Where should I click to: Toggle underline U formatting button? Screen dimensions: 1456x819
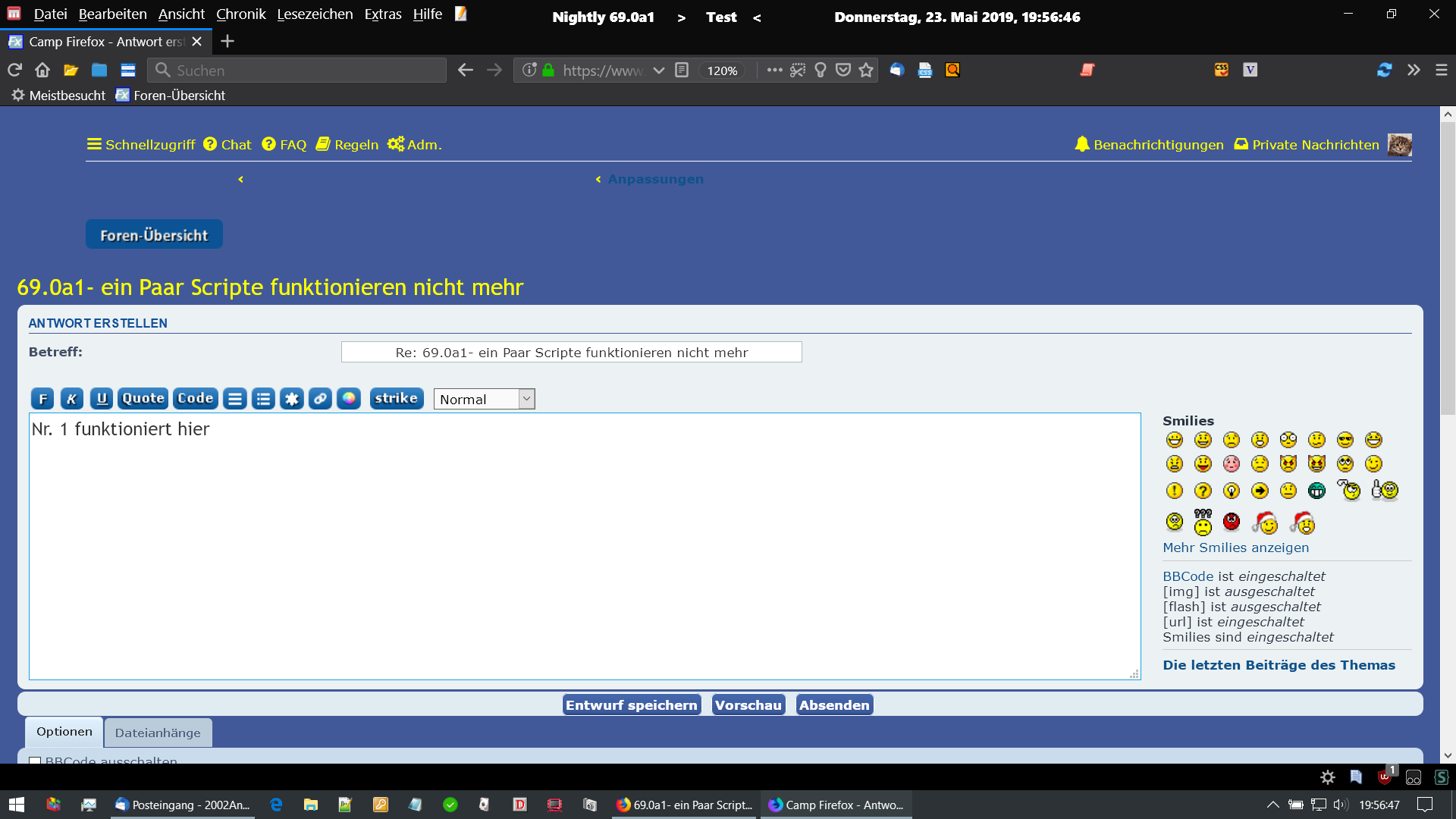pos(102,399)
